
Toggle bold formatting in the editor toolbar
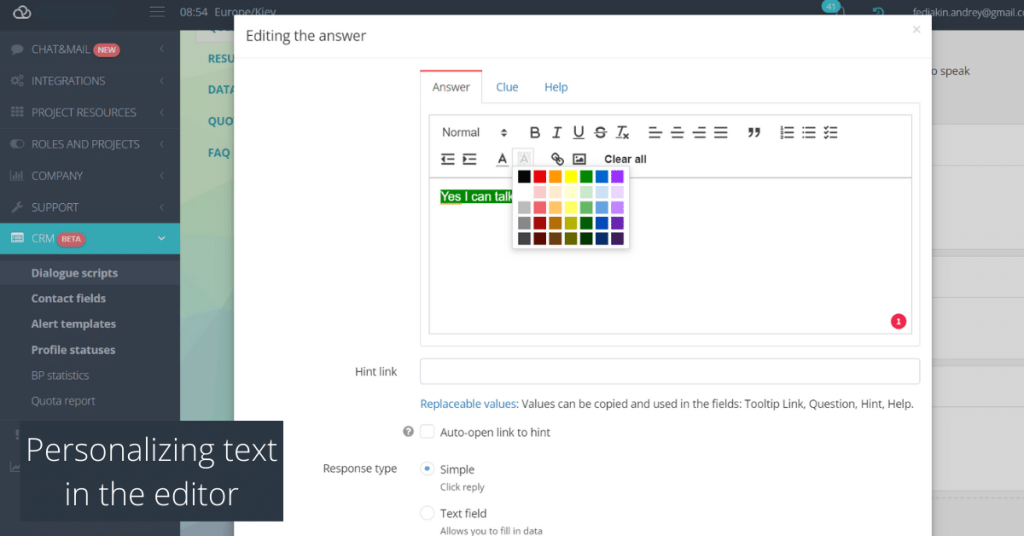point(534,133)
